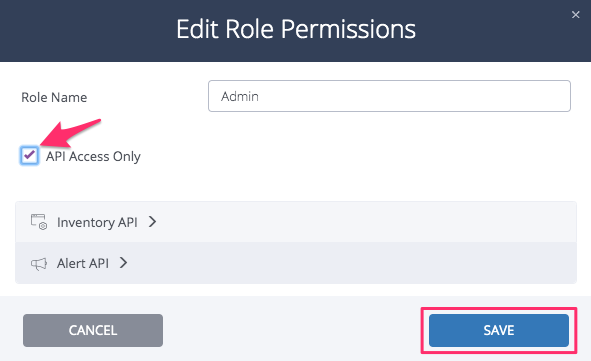
Task: Click empty space in Inventory API row
Action: click(366, 222)
